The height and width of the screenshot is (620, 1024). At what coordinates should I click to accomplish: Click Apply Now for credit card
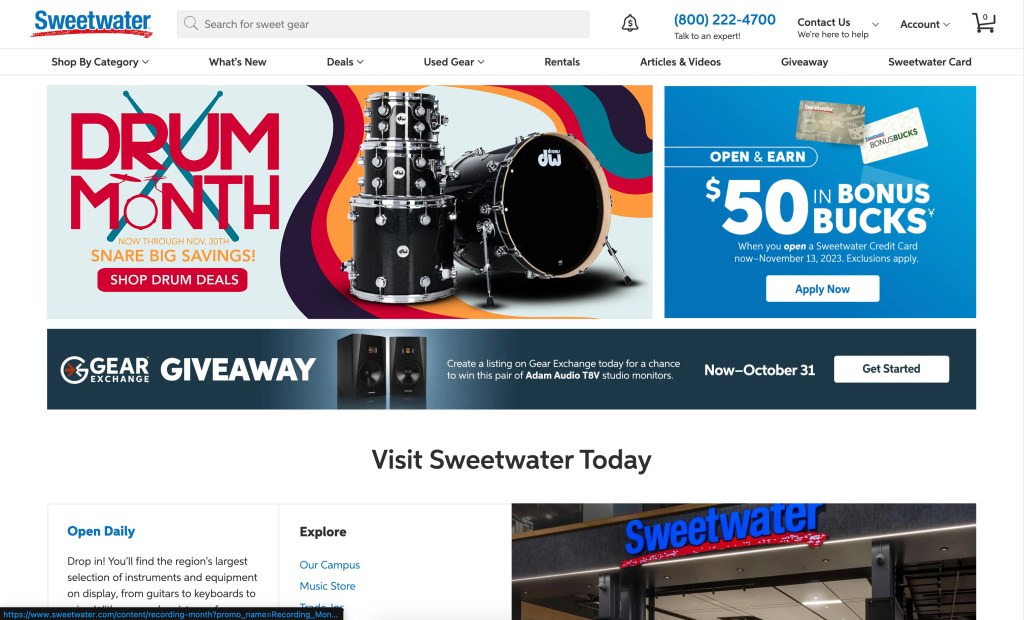click(x=822, y=289)
